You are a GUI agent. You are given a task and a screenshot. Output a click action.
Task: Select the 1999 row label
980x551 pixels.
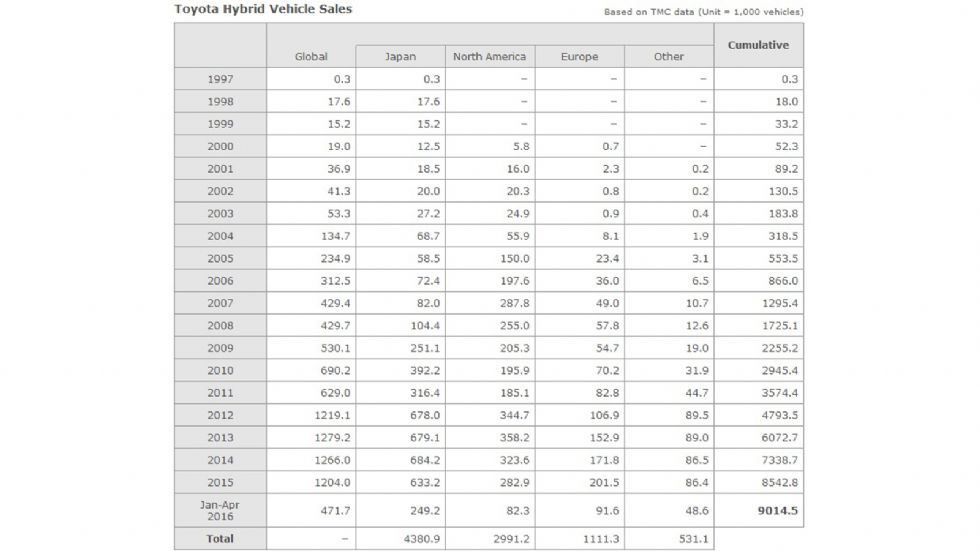point(220,124)
